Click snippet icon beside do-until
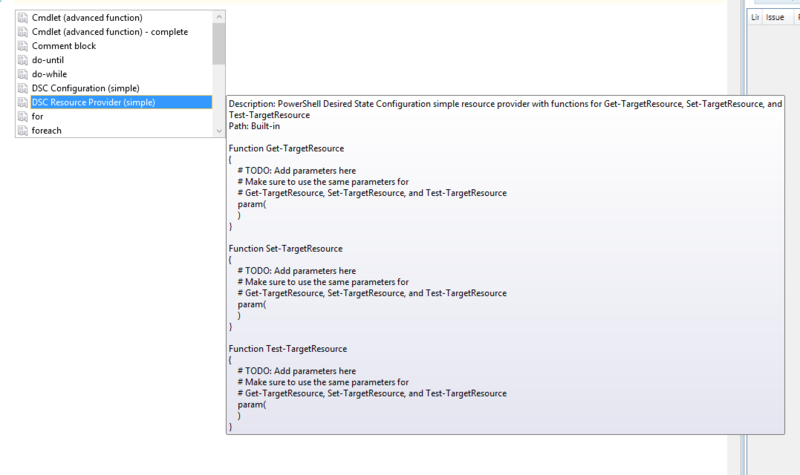The height and width of the screenshot is (475, 800). [22, 60]
